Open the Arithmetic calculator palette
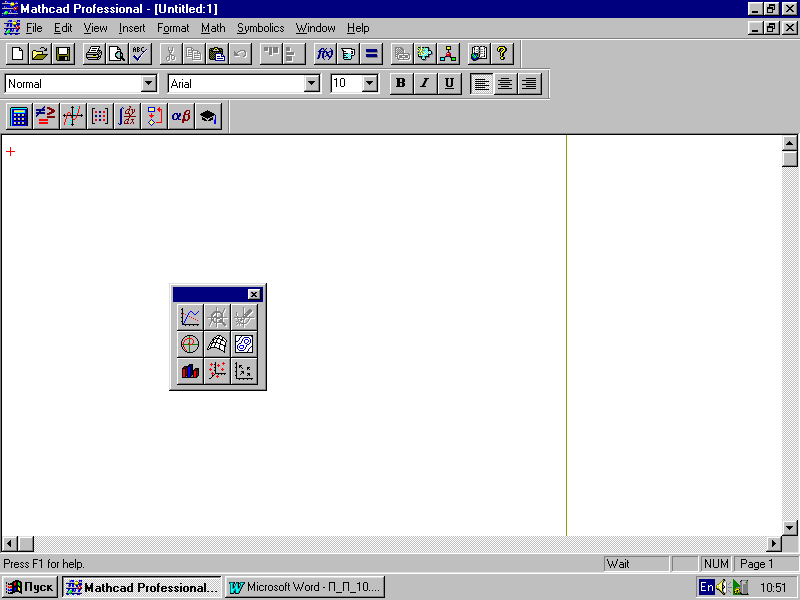Viewport: 800px width, 600px height. 19,116
